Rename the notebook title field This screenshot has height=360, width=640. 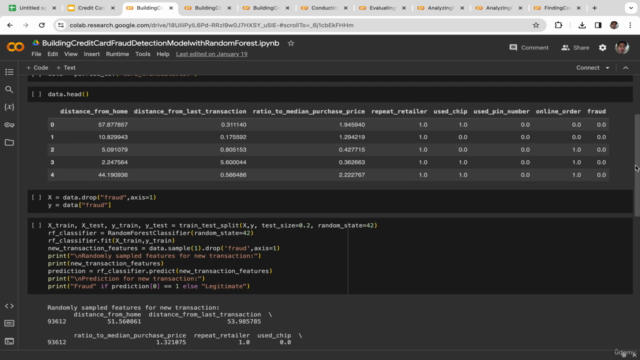click(160, 43)
